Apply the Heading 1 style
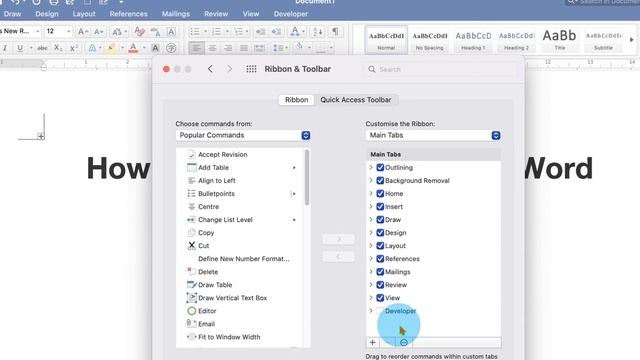640x360 pixels. pos(473,40)
